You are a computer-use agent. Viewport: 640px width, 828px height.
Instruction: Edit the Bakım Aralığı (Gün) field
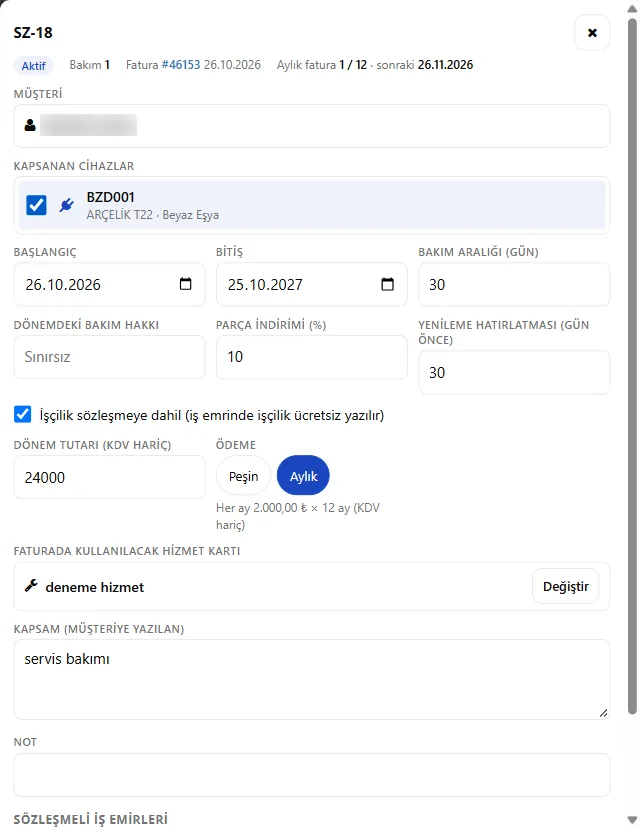click(514, 284)
